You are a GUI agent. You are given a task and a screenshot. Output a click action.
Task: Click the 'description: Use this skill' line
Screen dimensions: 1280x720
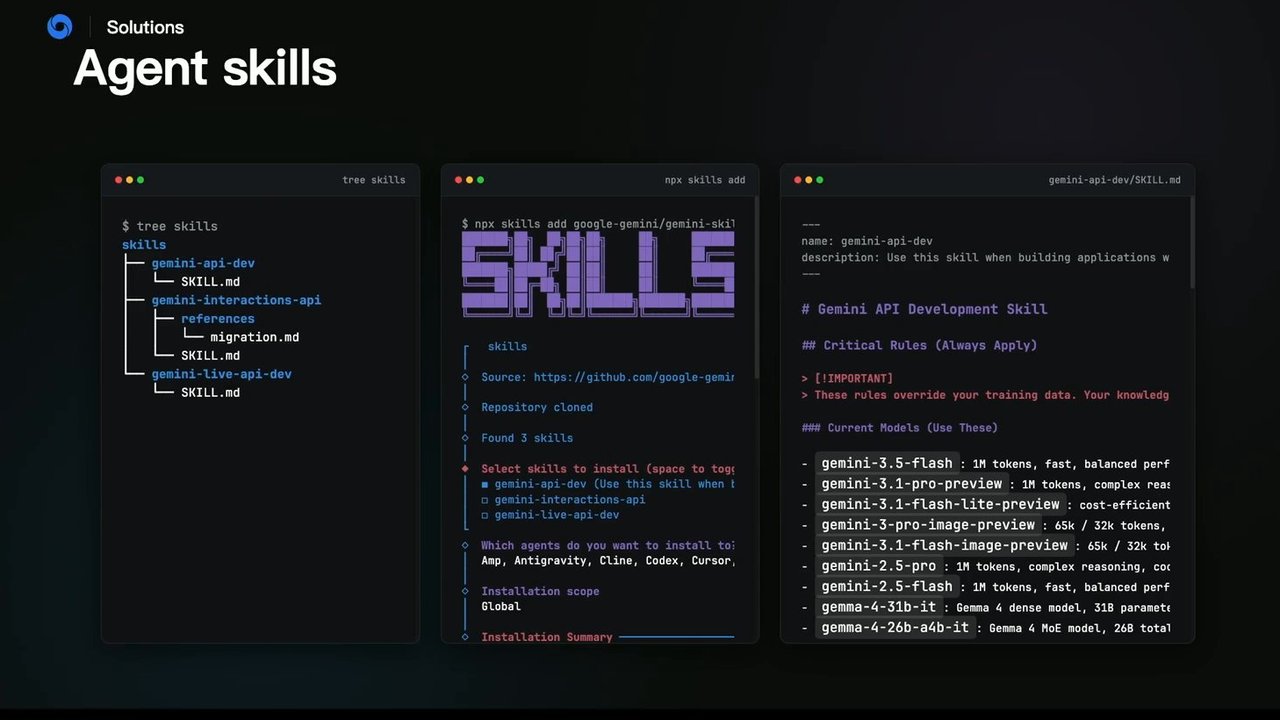click(x=985, y=257)
